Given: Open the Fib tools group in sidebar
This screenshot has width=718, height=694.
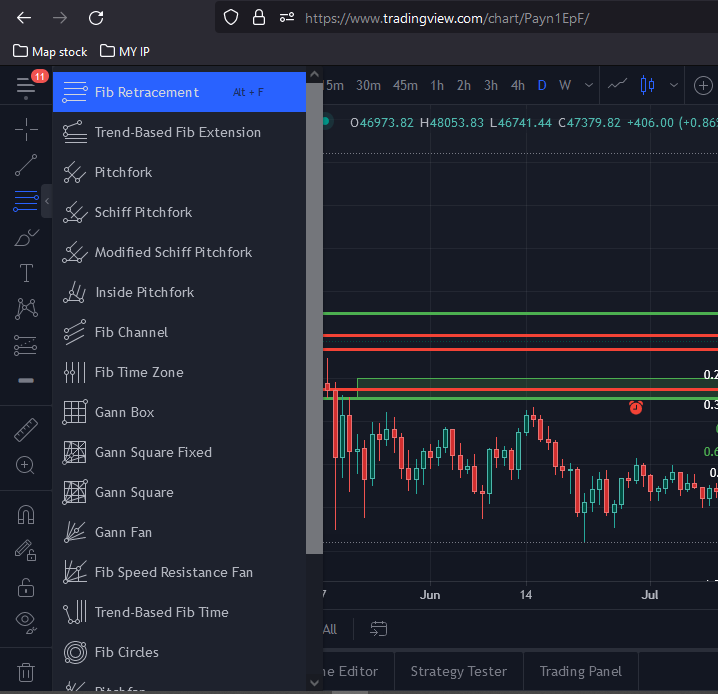Looking at the screenshot, I should [x=26, y=201].
